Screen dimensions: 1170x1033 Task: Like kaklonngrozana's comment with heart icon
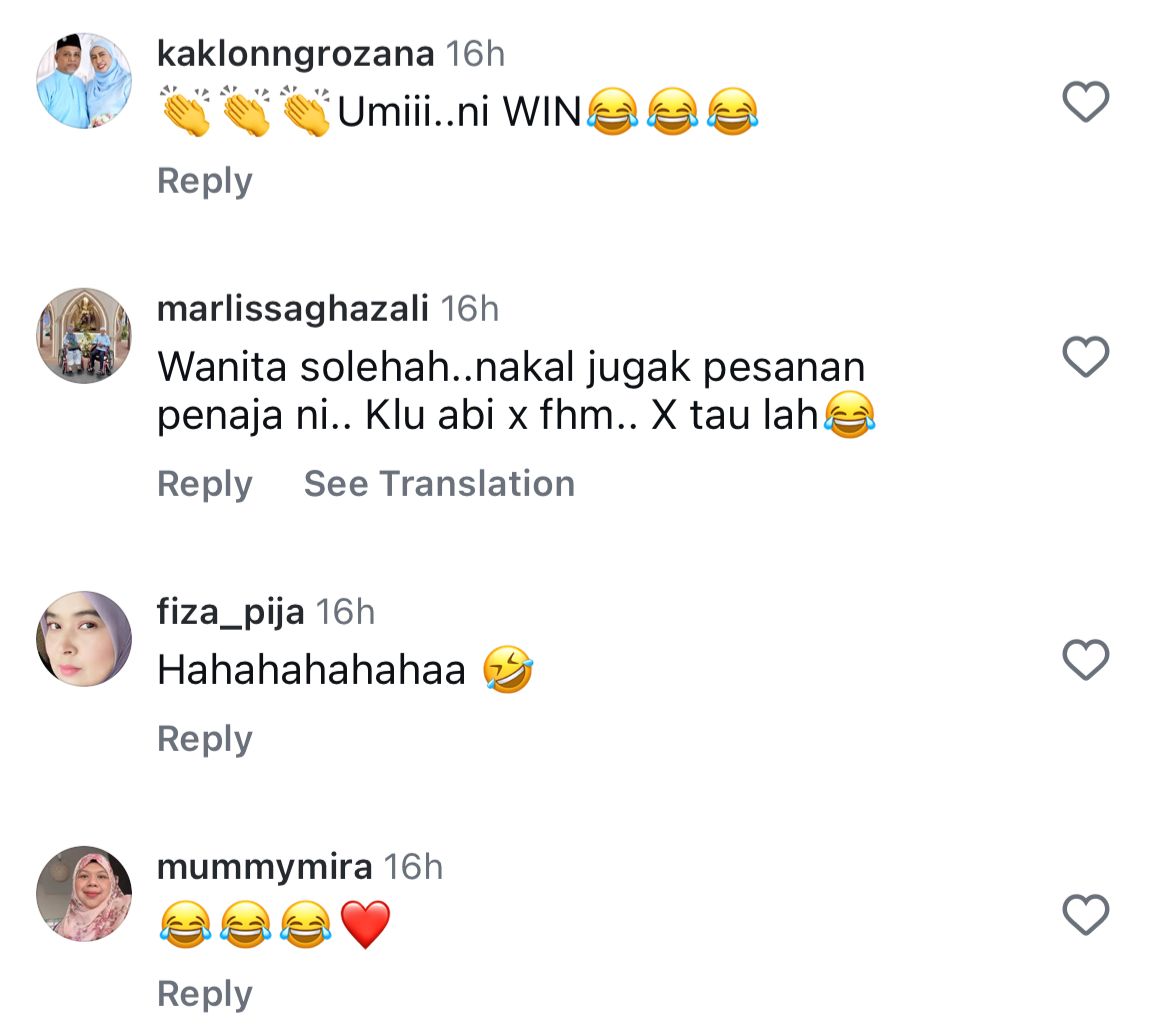(x=1086, y=101)
